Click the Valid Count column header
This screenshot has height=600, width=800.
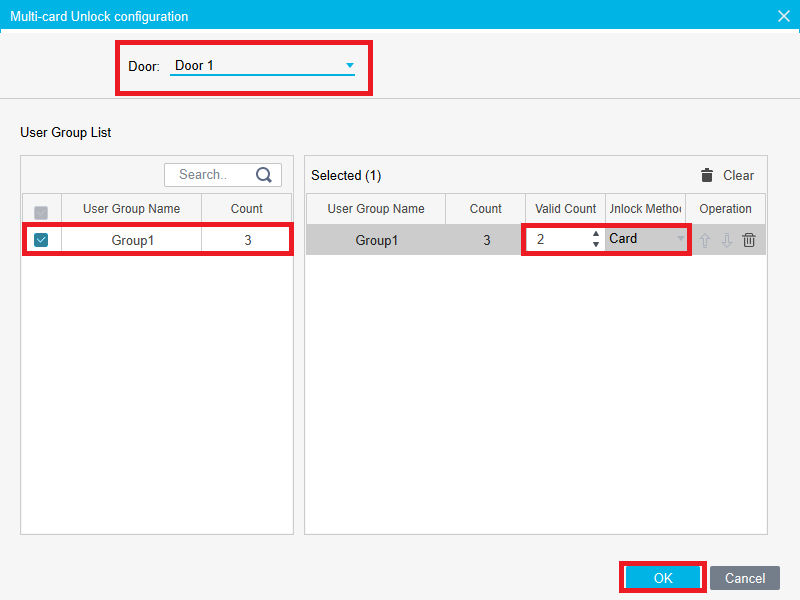coord(565,209)
